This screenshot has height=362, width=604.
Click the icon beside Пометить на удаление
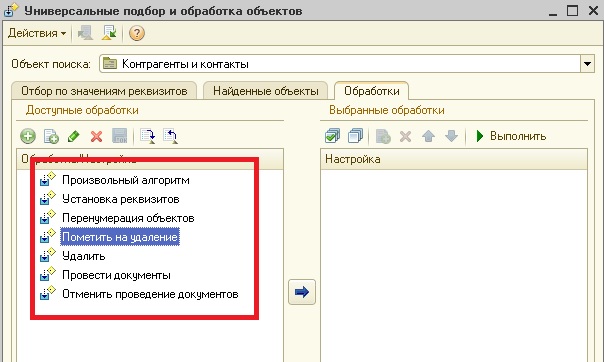coord(48,236)
